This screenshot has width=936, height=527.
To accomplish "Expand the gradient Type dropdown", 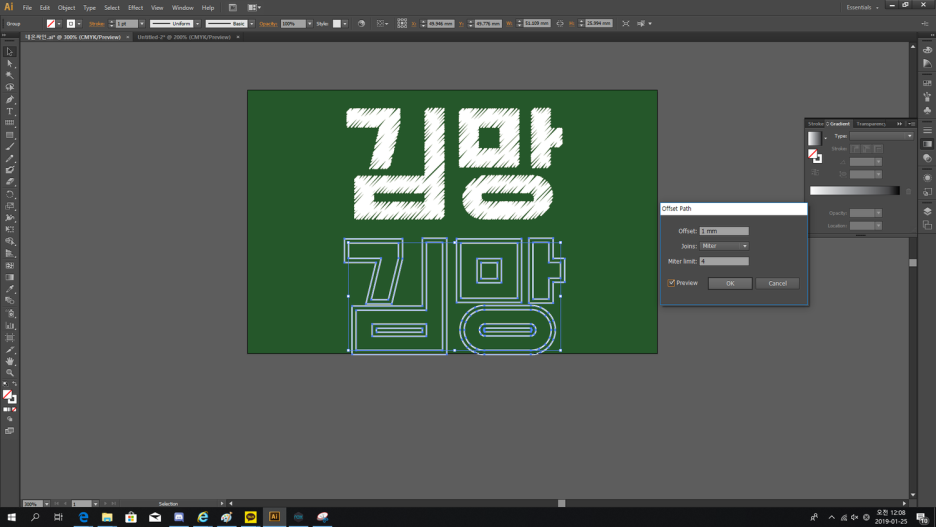I will (x=880, y=136).
